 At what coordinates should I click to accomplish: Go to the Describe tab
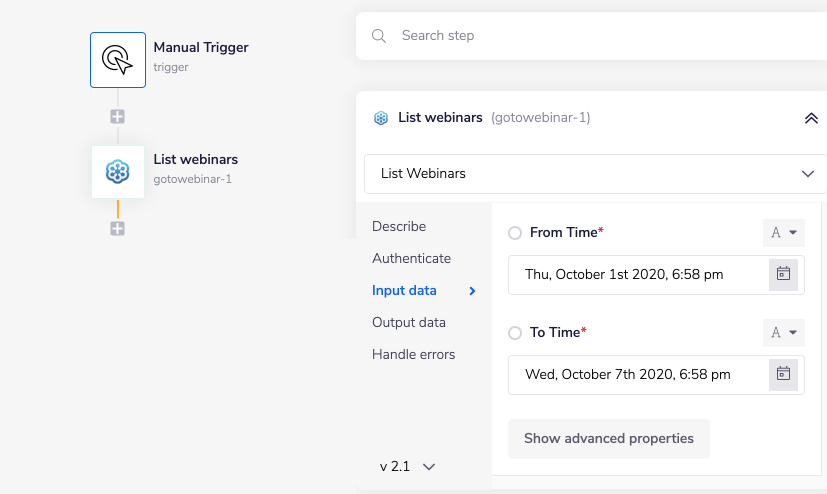399,226
